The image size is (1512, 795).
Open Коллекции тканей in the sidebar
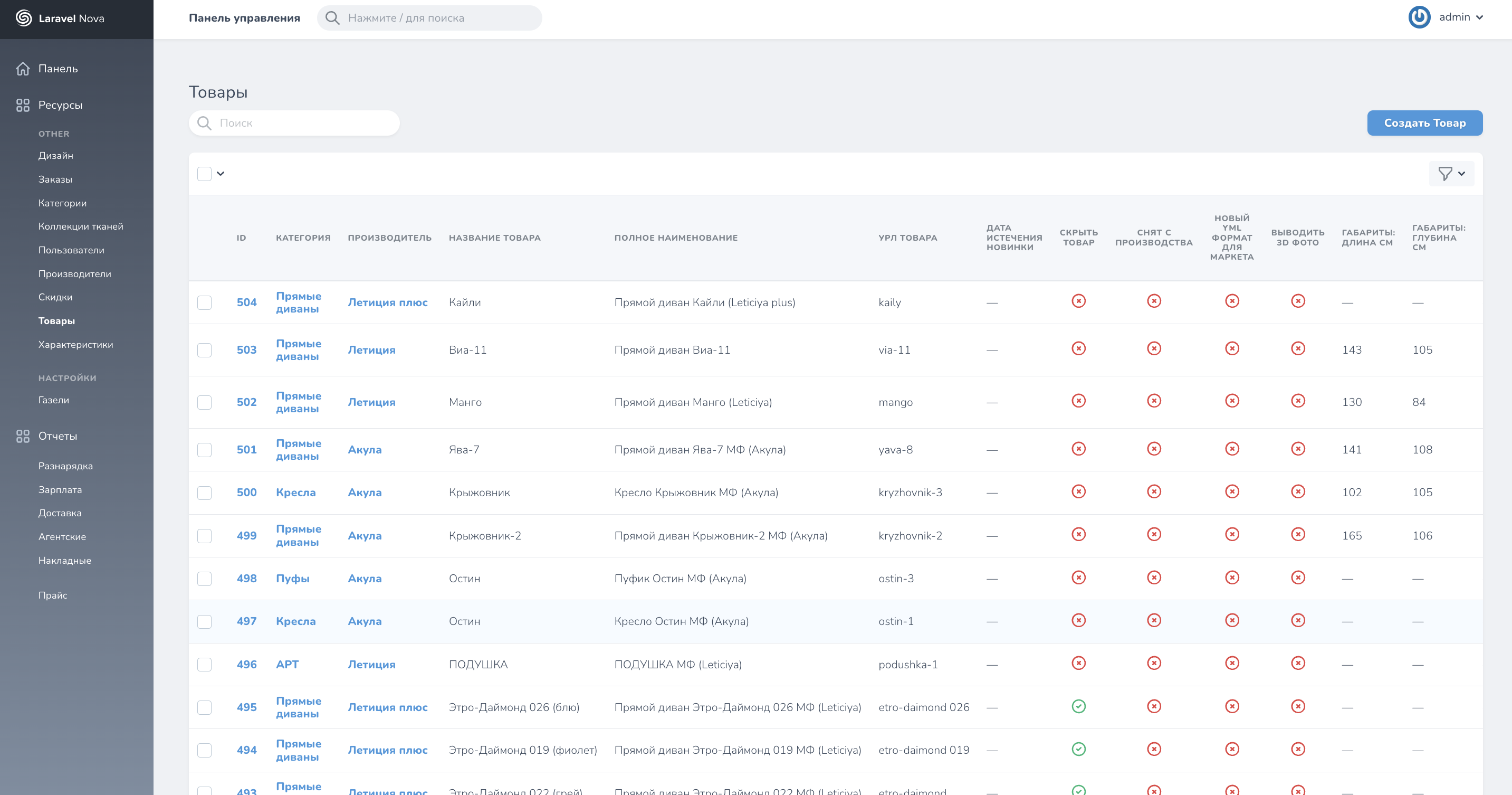point(80,226)
